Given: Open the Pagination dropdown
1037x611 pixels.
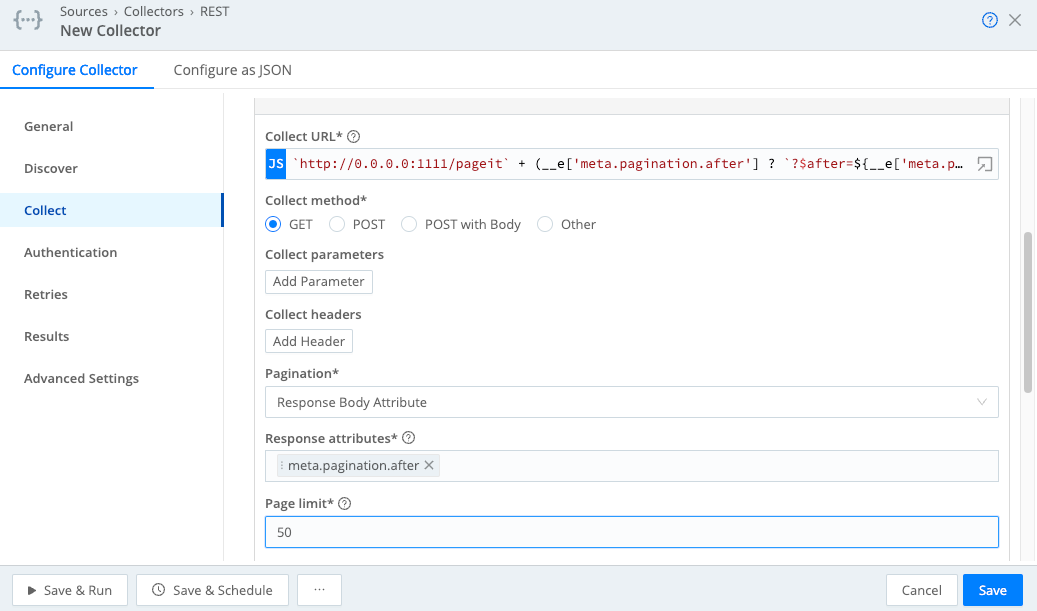Looking at the screenshot, I should [x=631, y=401].
